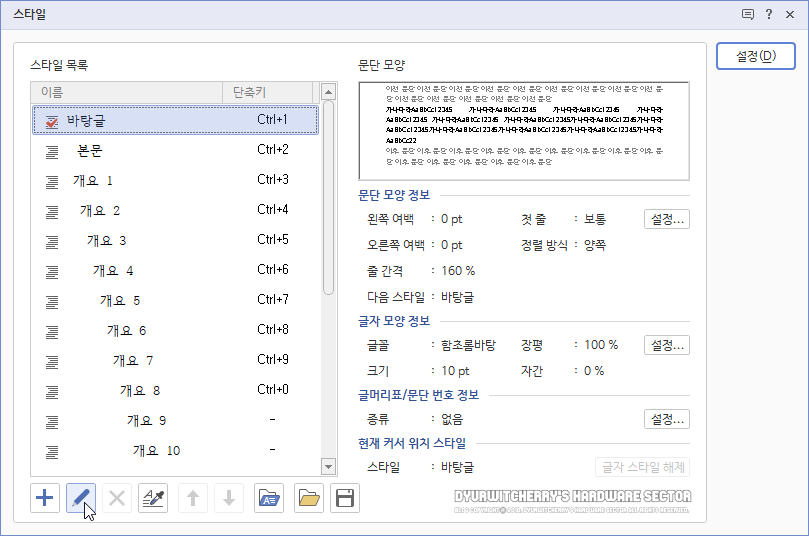The image size is (809, 536).
Task: Click the paragraph icon beside 개요 1
Action: pos(52,181)
